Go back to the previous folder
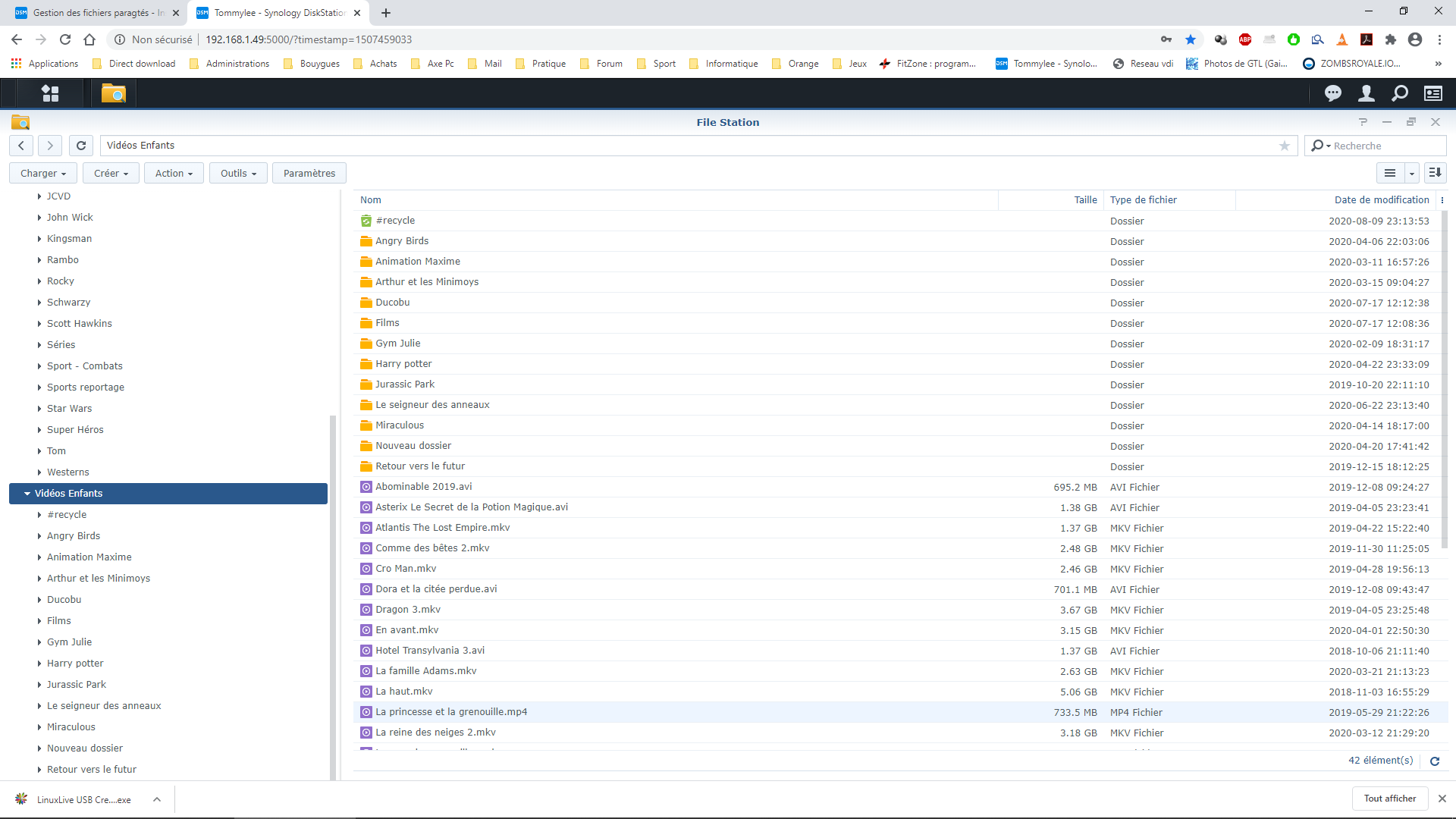The width and height of the screenshot is (1456, 819). 21,146
